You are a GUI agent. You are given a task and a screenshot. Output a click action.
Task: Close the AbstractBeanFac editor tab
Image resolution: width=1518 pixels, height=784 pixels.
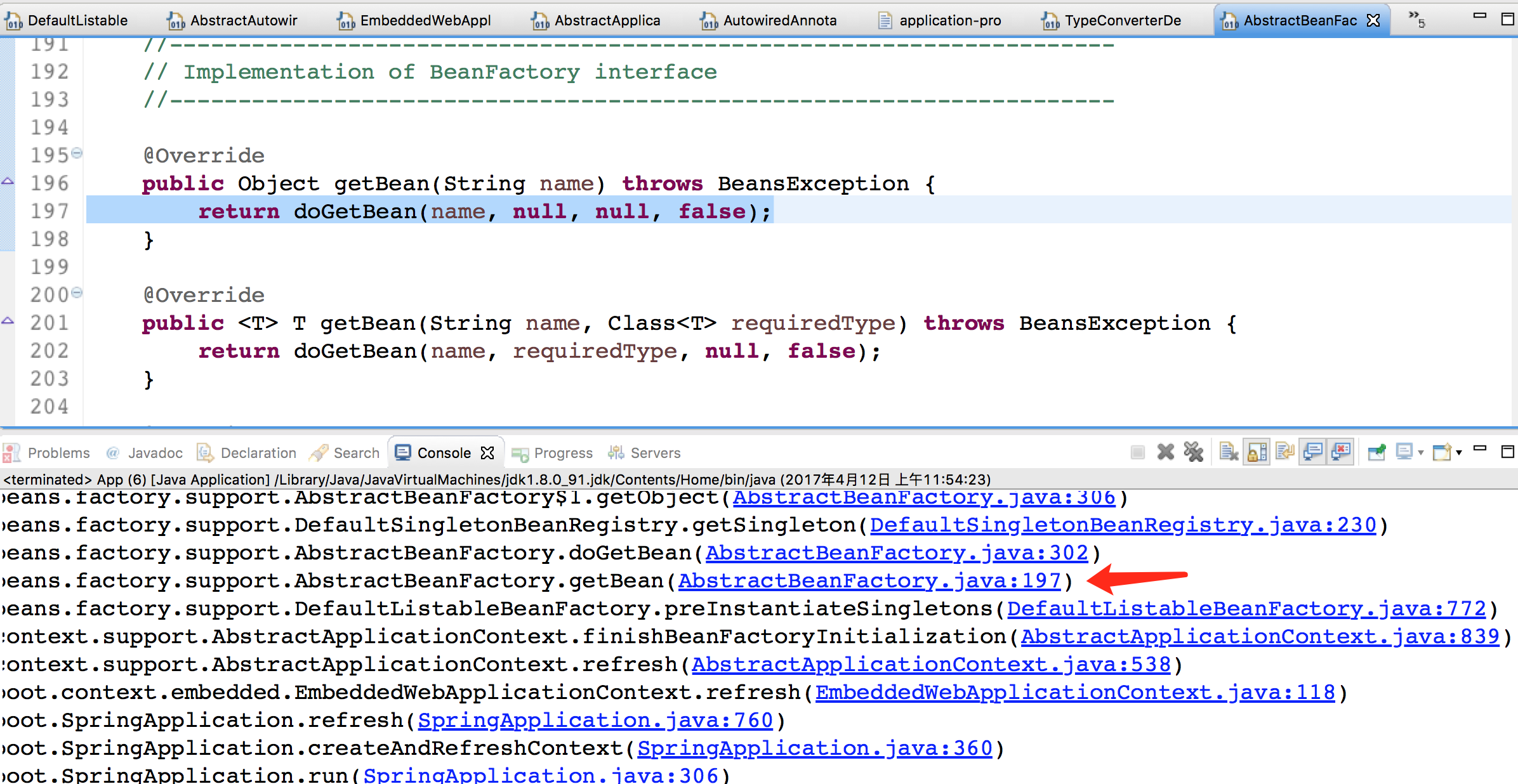(1373, 20)
